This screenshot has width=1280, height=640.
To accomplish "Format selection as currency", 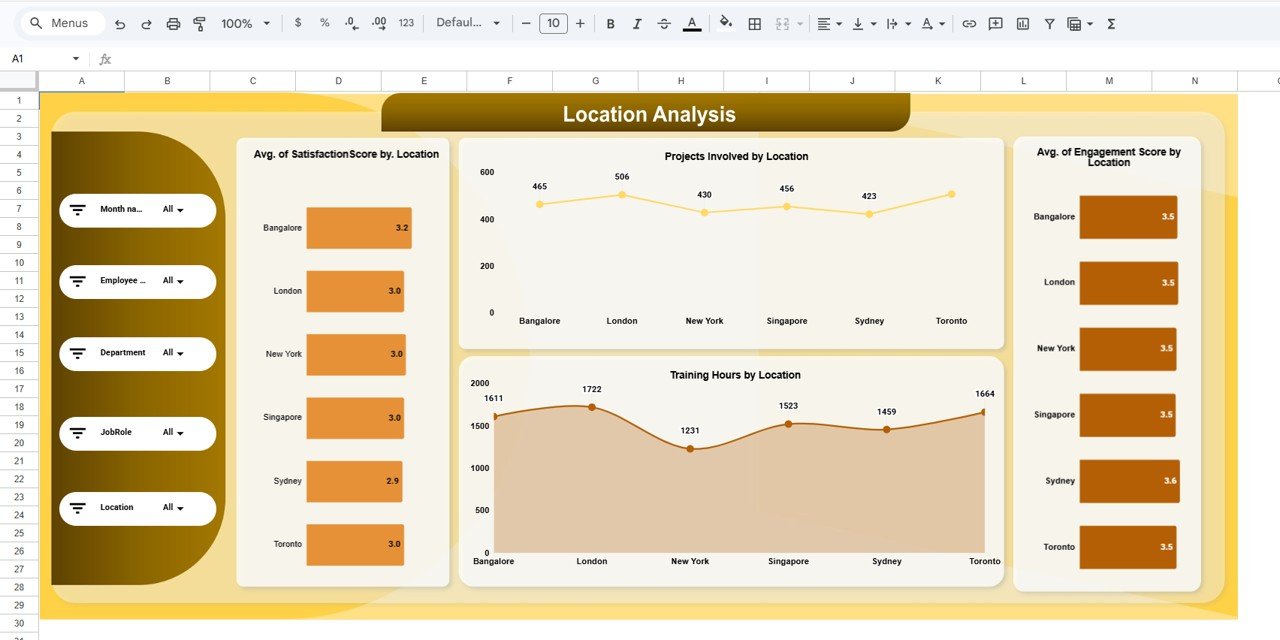I will tap(297, 22).
